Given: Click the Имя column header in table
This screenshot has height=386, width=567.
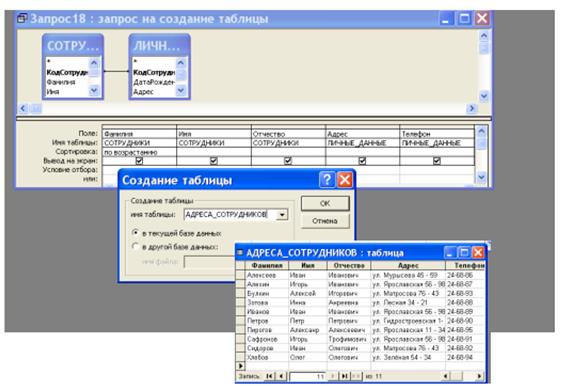Looking at the screenshot, I should (308, 266).
